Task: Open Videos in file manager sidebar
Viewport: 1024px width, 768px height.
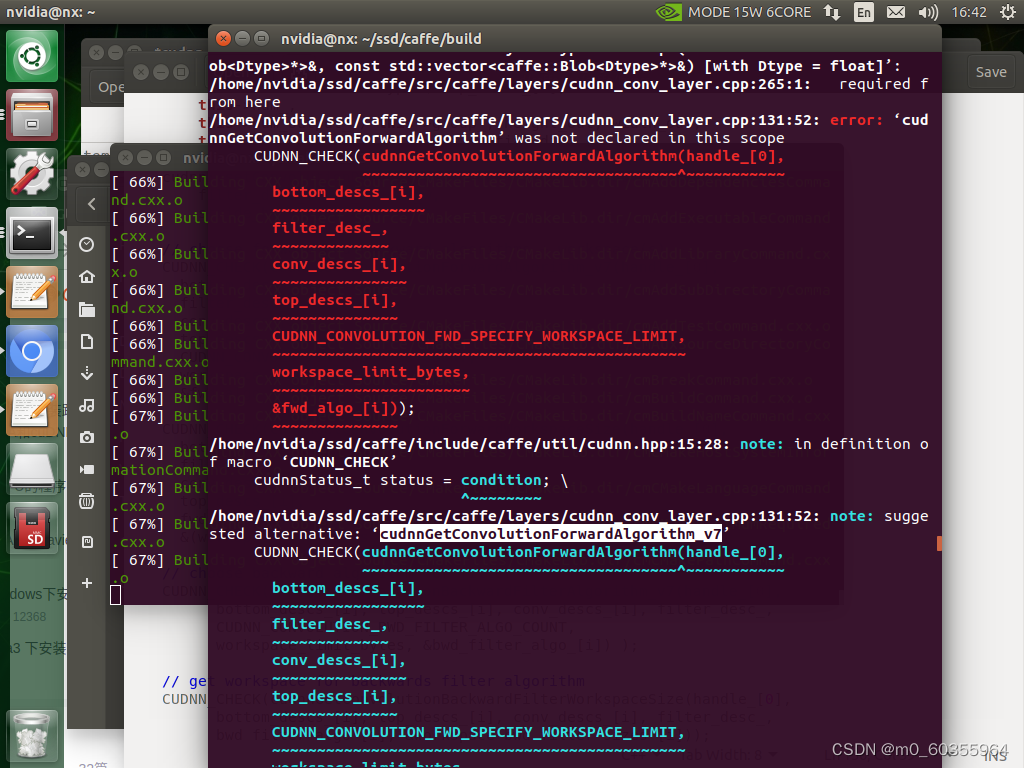Action: [87, 470]
